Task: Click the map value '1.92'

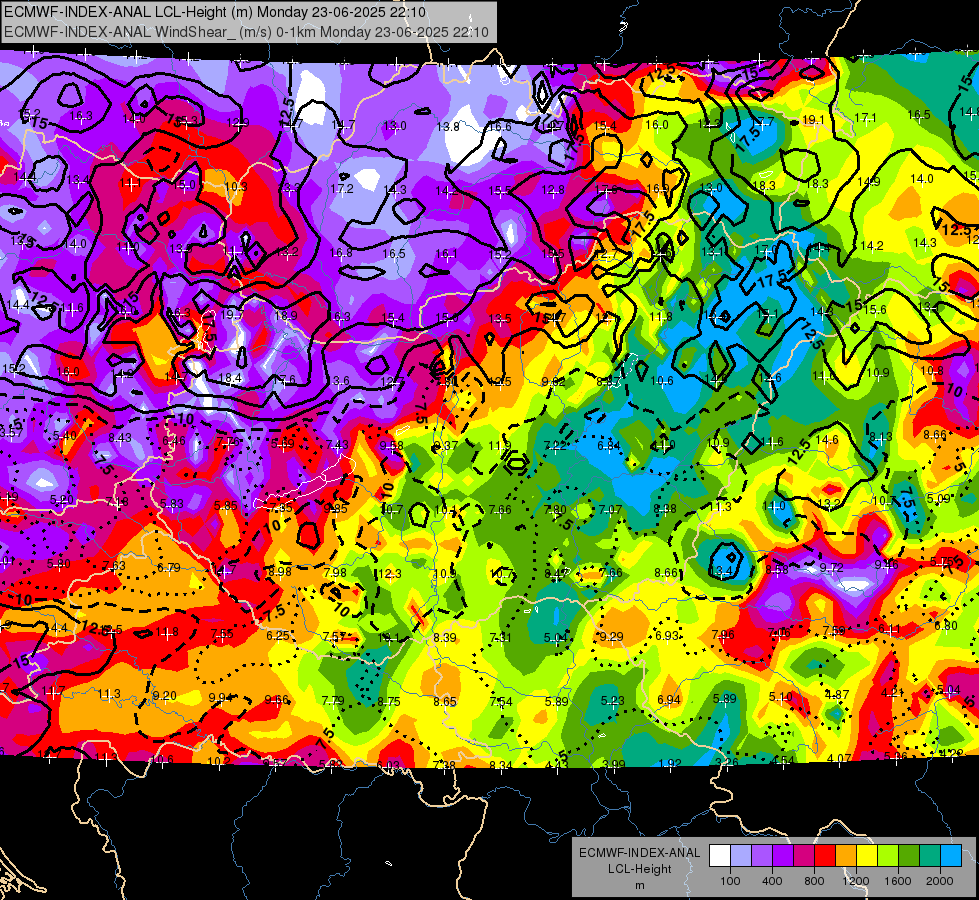Action: tap(670, 763)
